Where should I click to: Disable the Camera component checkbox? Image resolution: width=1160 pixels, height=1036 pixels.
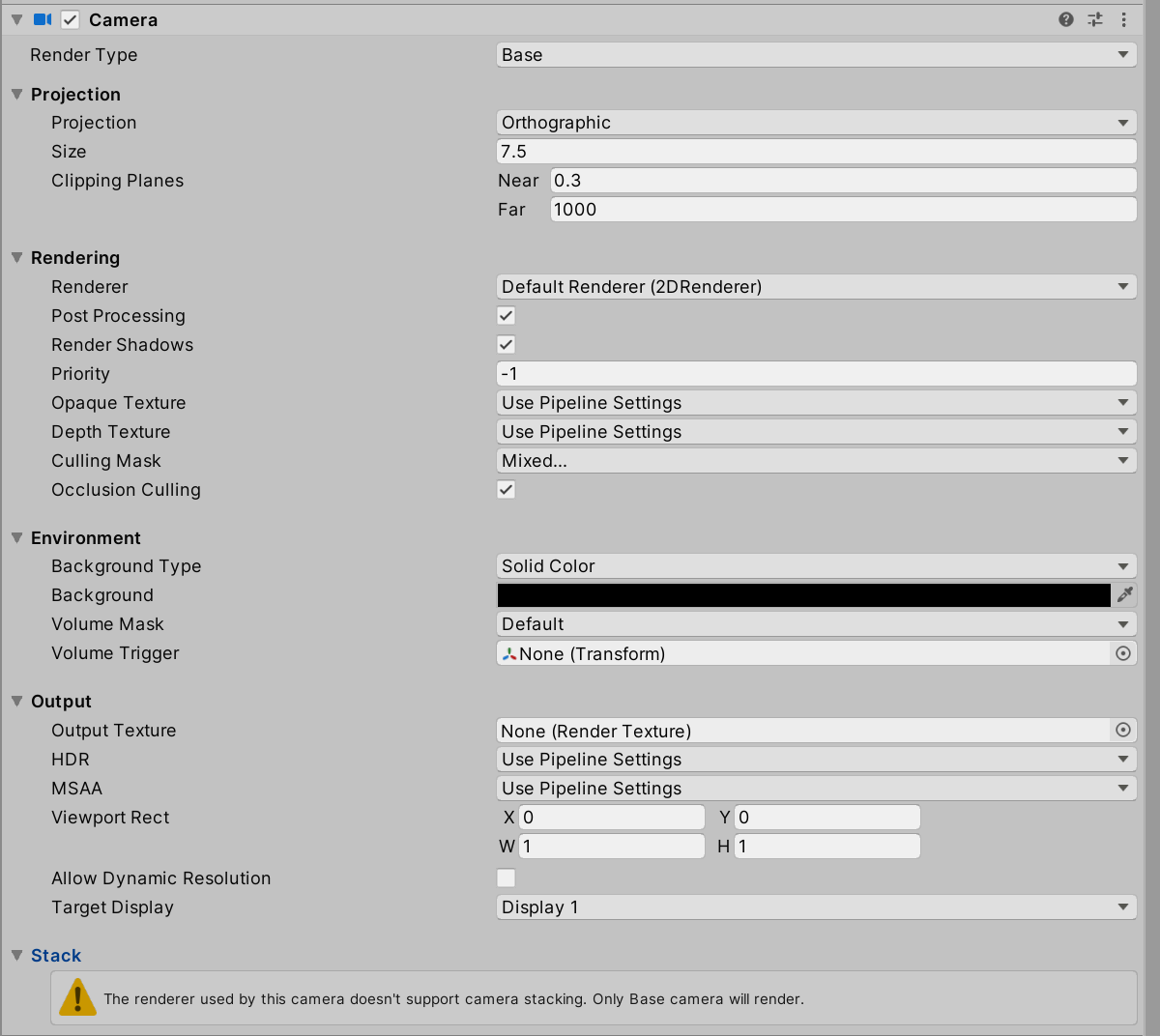click(x=69, y=19)
